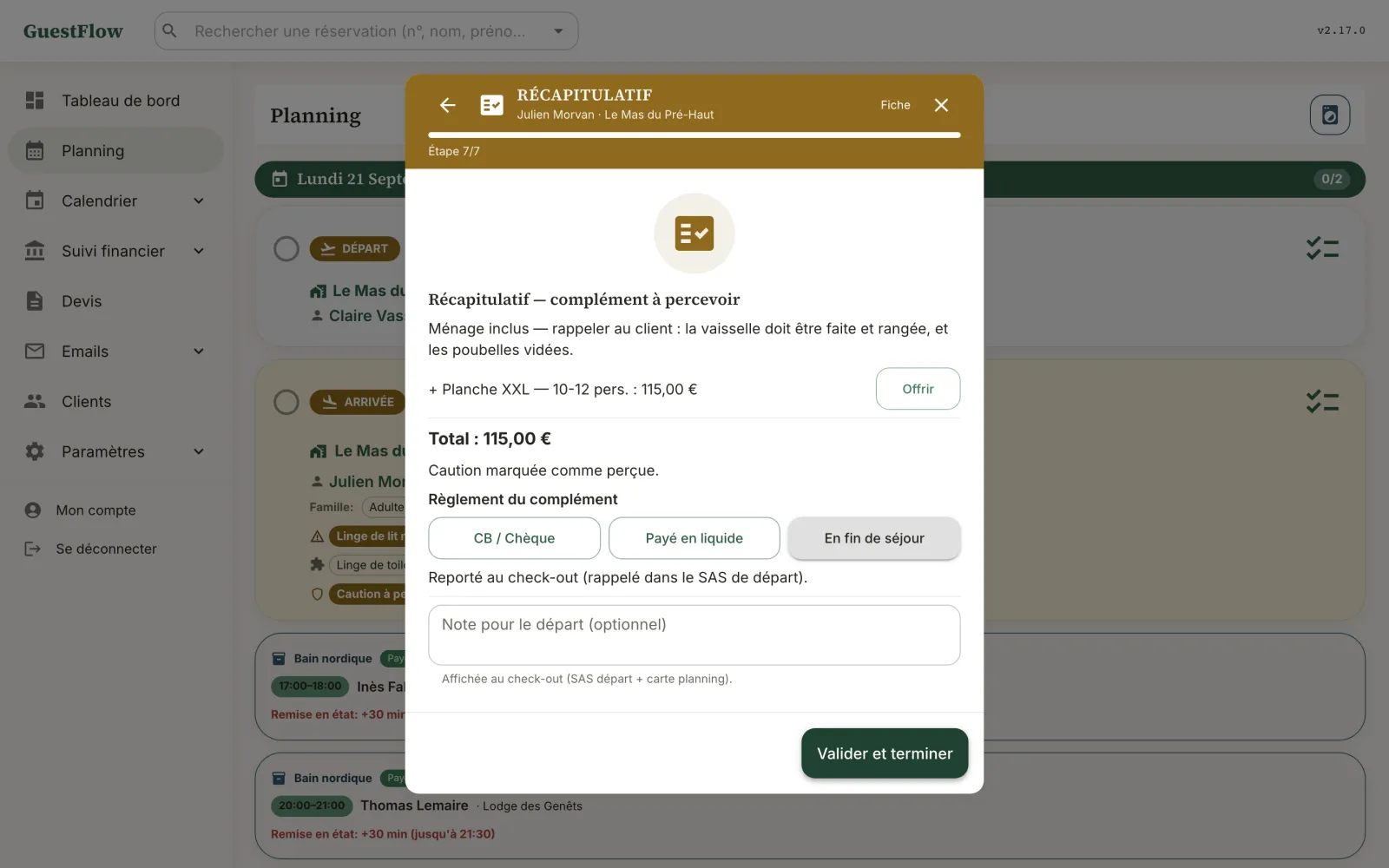Click the Suivi financier bank icon
This screenshot has width=1389, height=868.
coord(35,252)
